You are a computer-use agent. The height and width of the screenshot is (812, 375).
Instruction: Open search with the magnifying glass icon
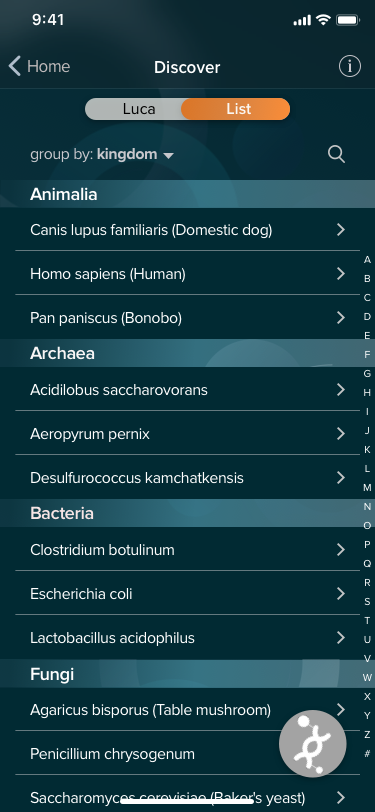(x=337, y=154)
